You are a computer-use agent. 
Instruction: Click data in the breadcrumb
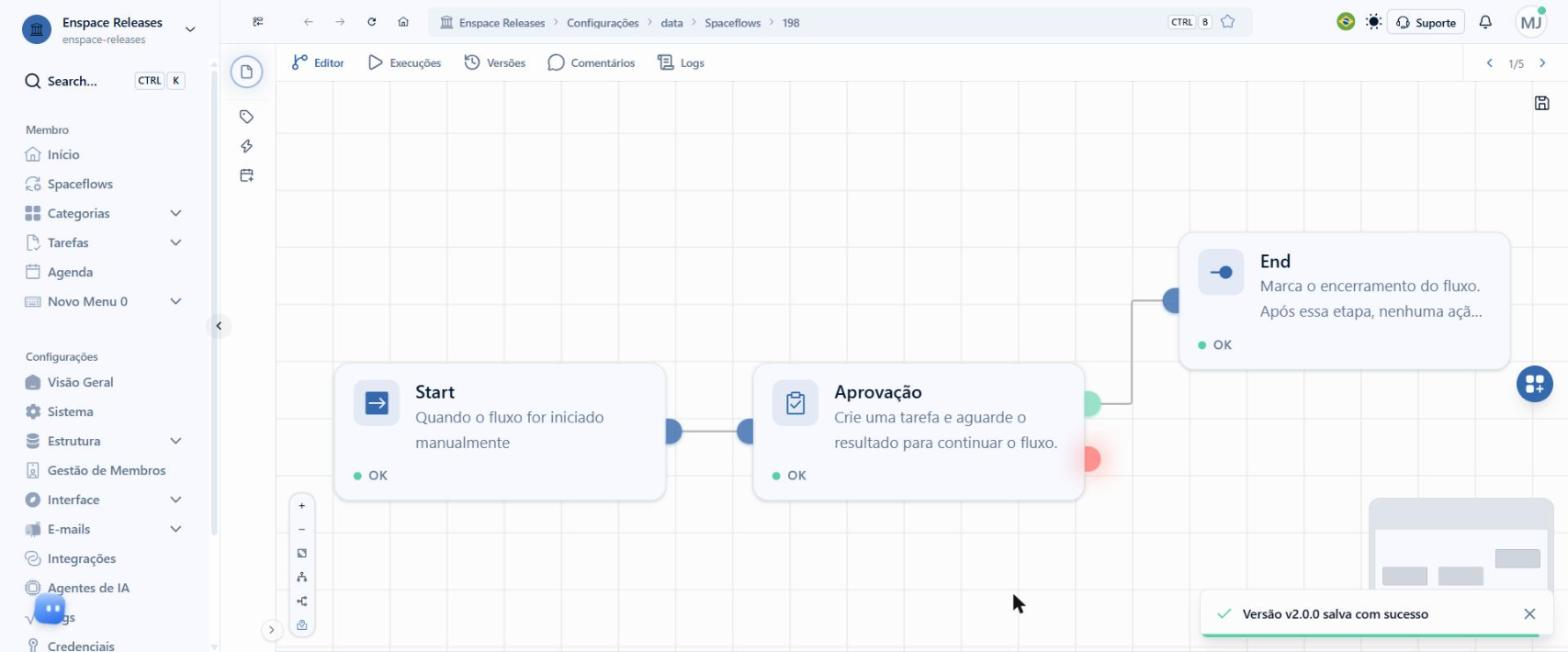point(671,22)
